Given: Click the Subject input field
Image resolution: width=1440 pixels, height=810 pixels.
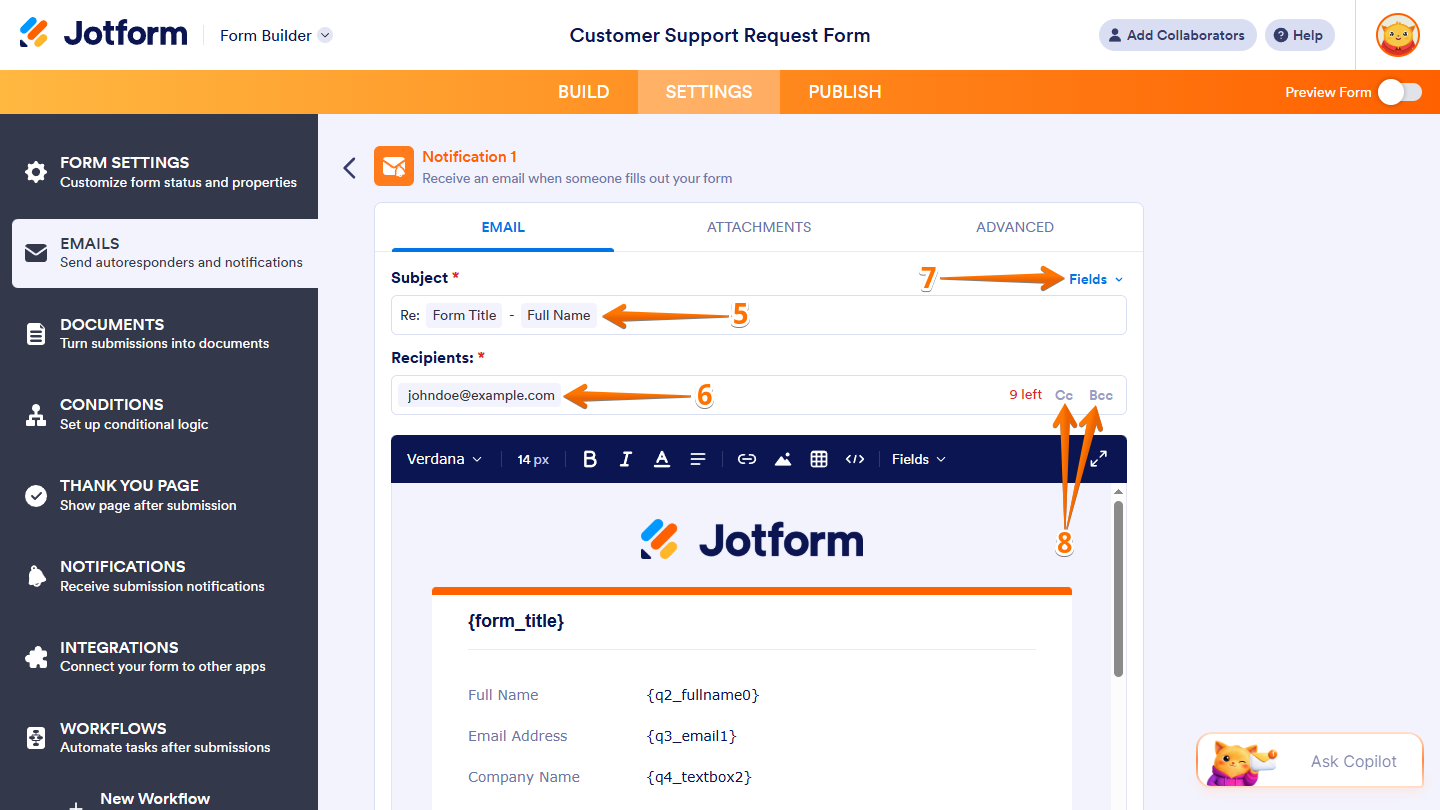Looking at the screenshot, I should coord(759,315).
